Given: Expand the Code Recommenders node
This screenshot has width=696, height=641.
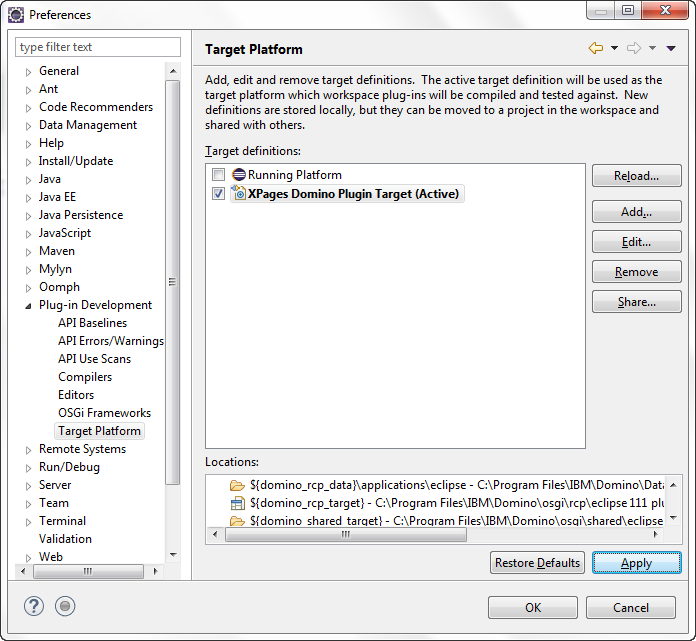Looking at the screenshot, I should point(28,108).
